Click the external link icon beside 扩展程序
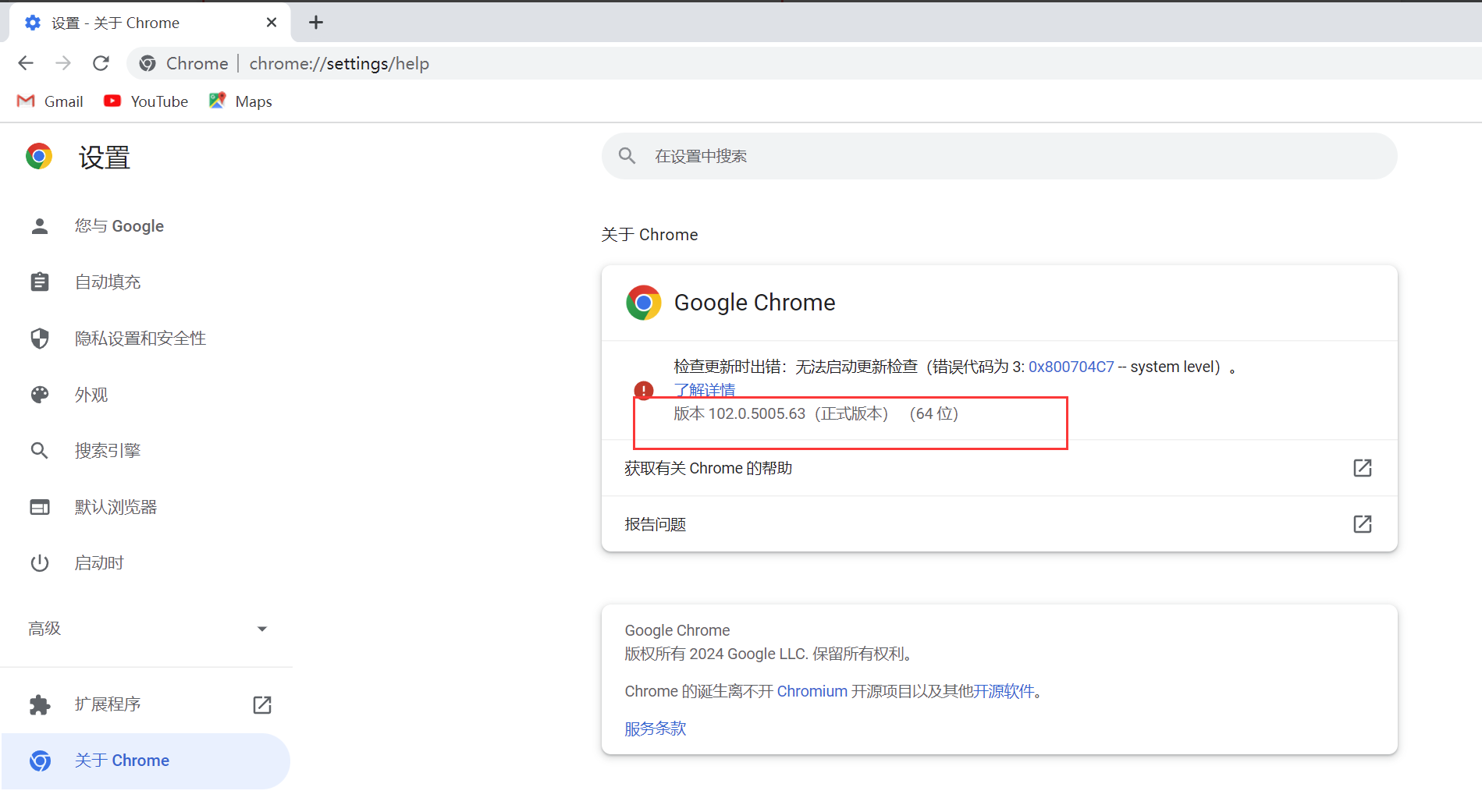 tap(262, 705)
